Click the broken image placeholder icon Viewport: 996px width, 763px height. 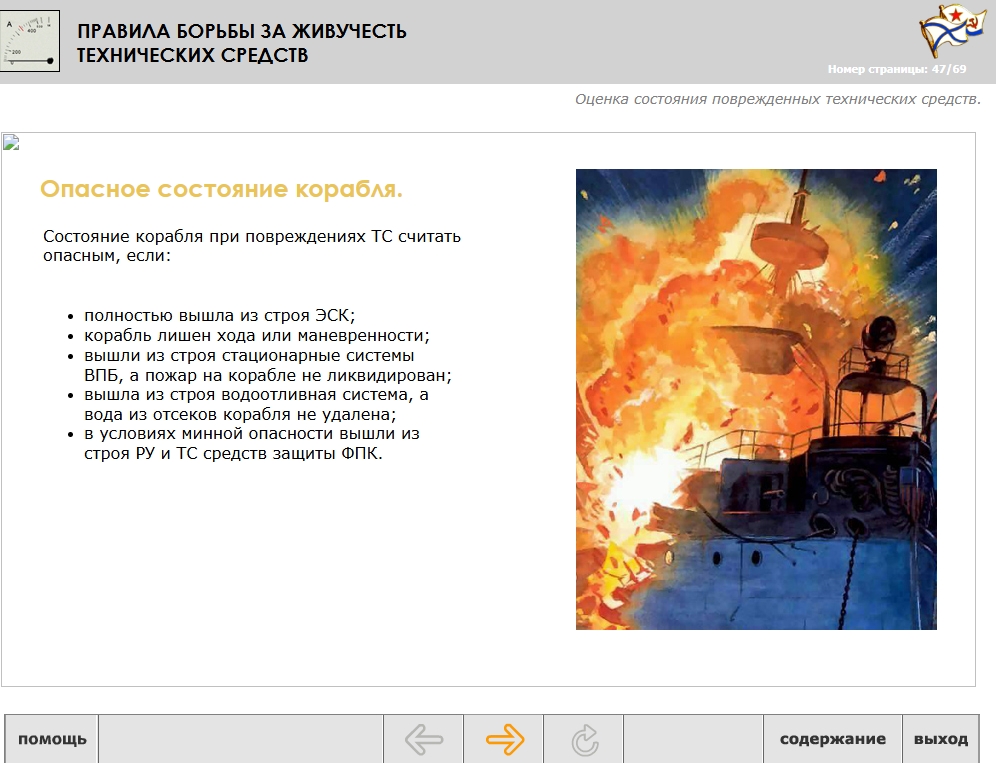[11, 142]
